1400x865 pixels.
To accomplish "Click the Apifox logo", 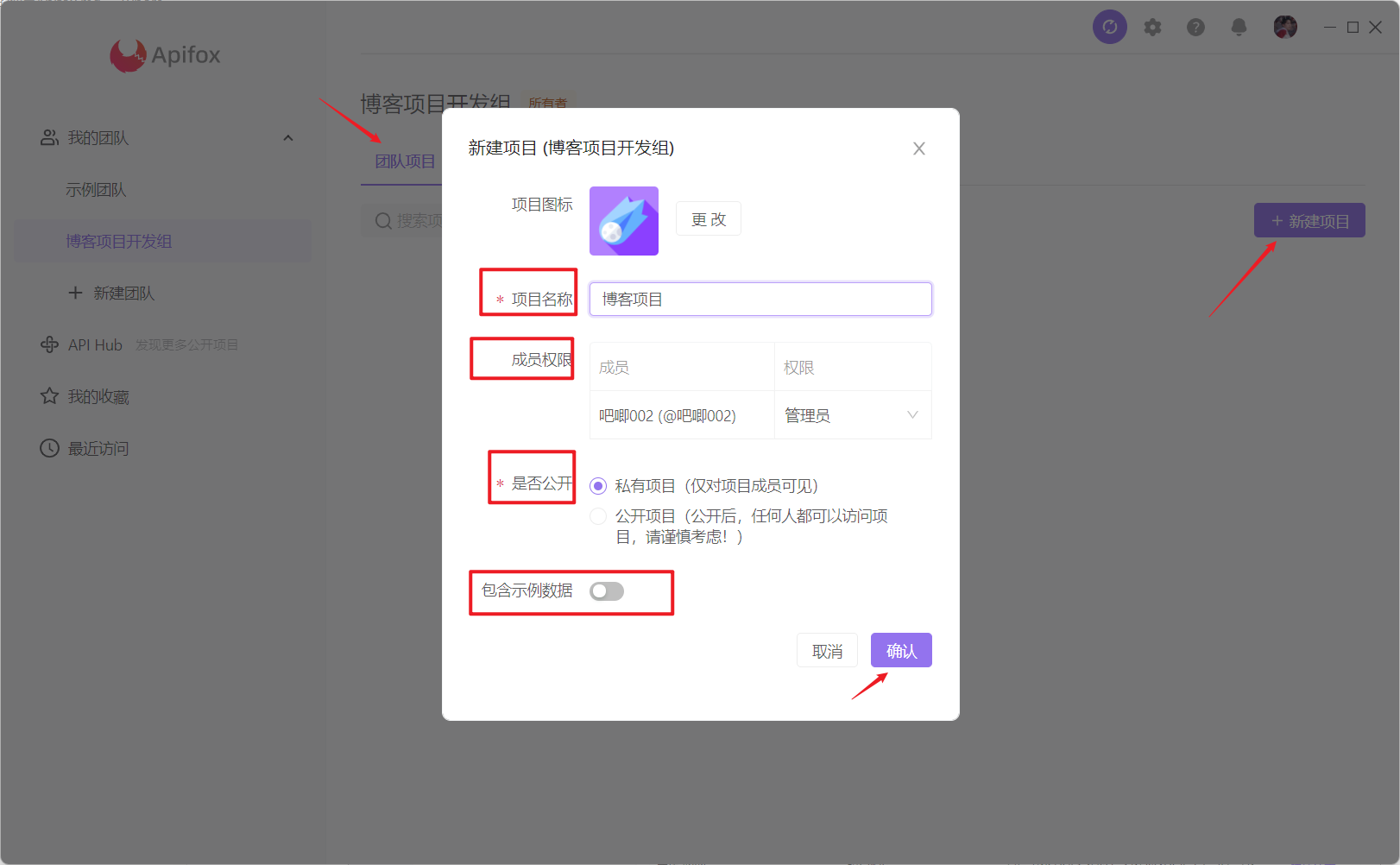I will pos(165,55).
